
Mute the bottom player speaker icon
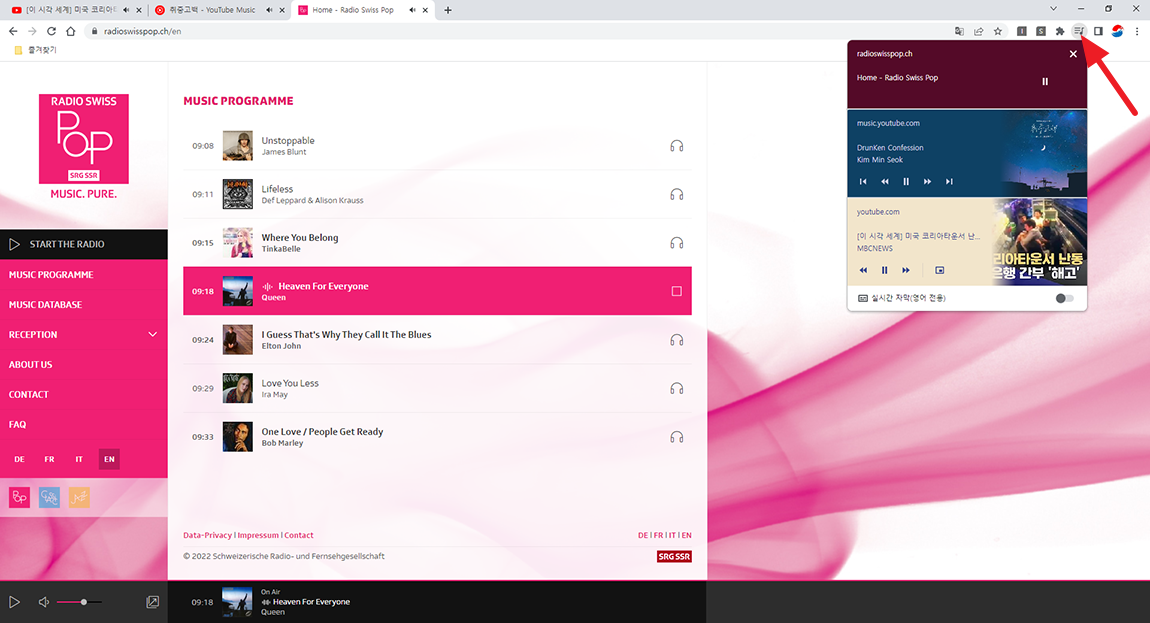click(43, 602)
